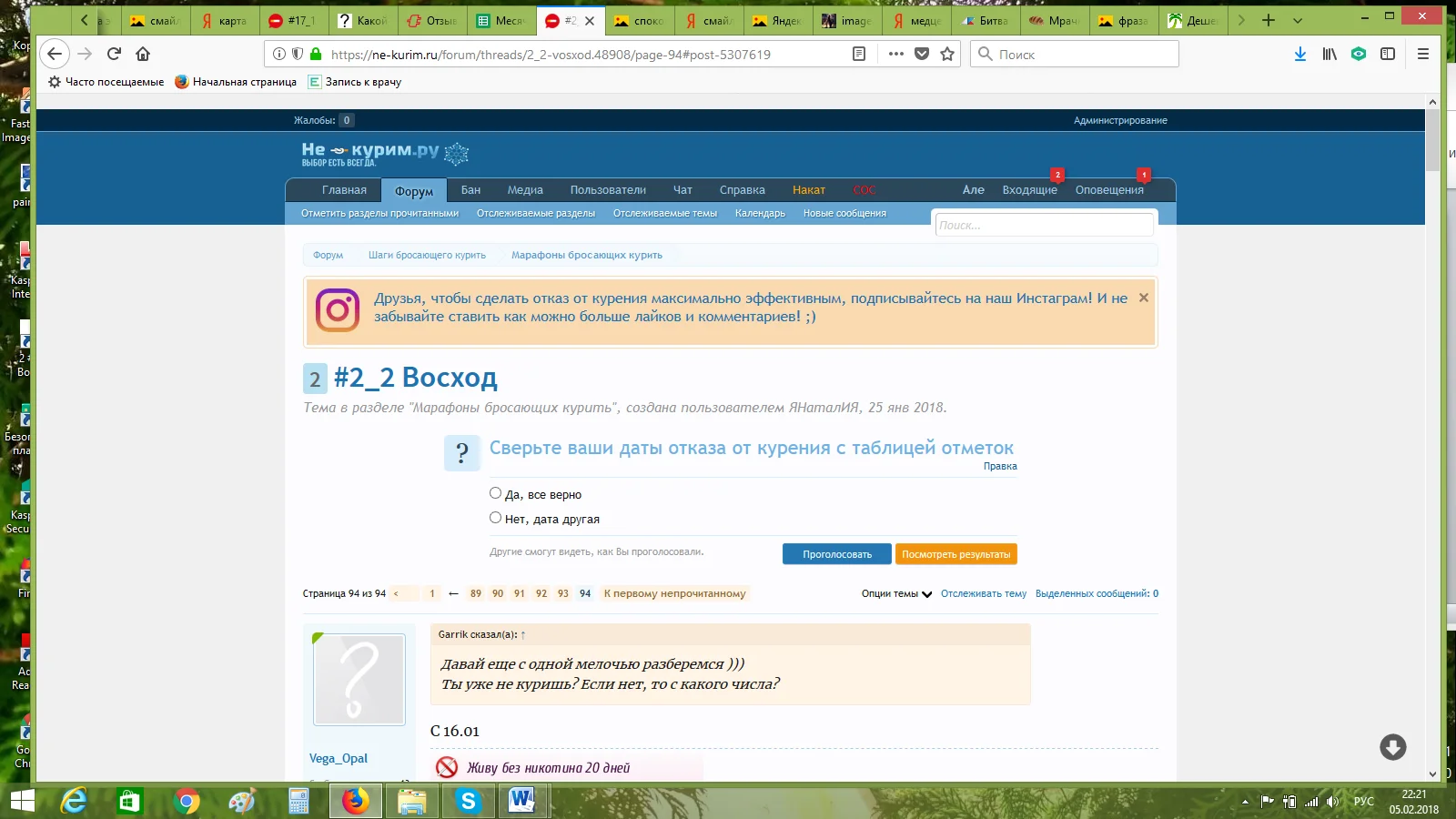This screenshot has width=1456, height=819.
Task: Open 'Новые сообщения' in the subnavigation
Action: [x=844, y=213]
